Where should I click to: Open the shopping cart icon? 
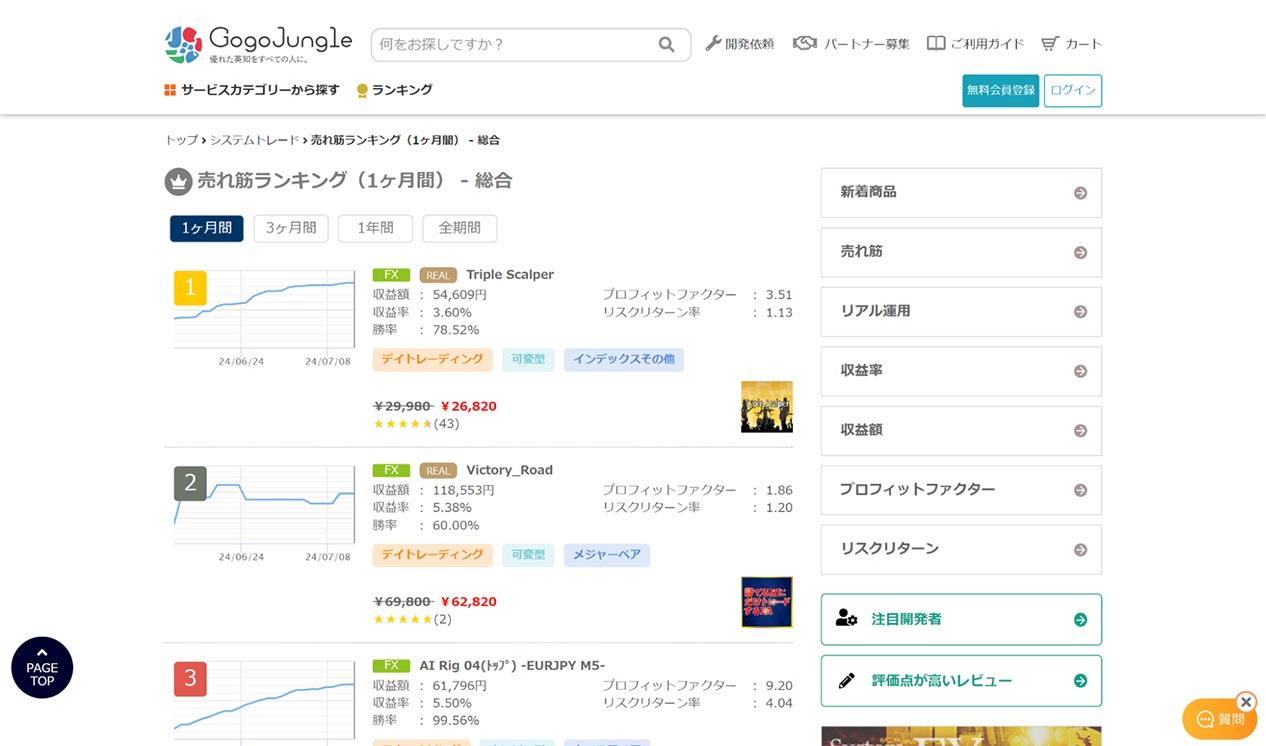(1050, 43)
